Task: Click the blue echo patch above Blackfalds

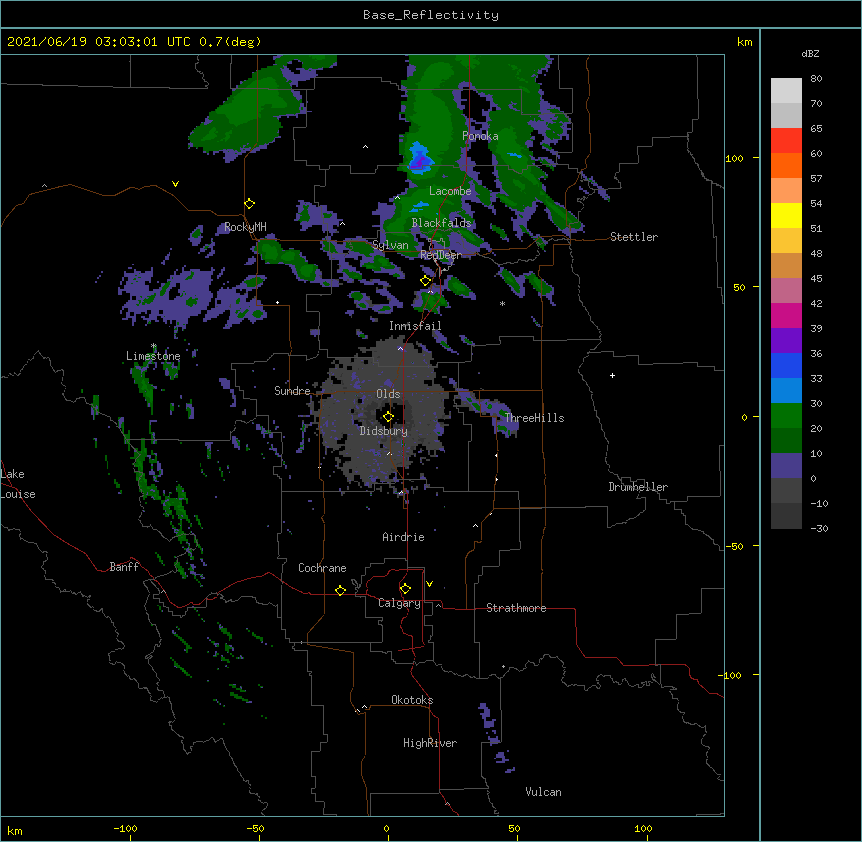Action: click(421, 206)
